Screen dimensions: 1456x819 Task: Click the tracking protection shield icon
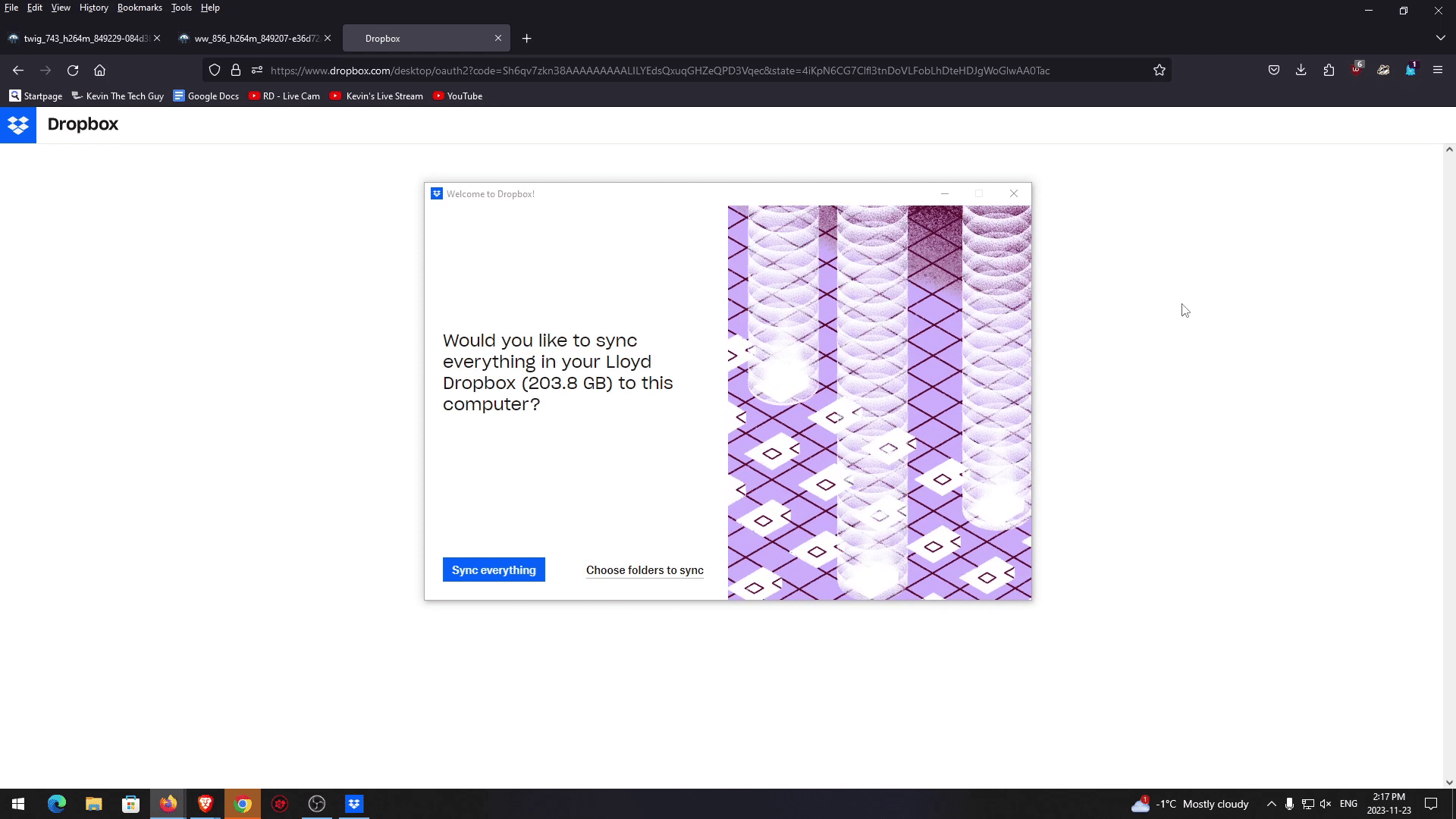(x=215, y=71)
